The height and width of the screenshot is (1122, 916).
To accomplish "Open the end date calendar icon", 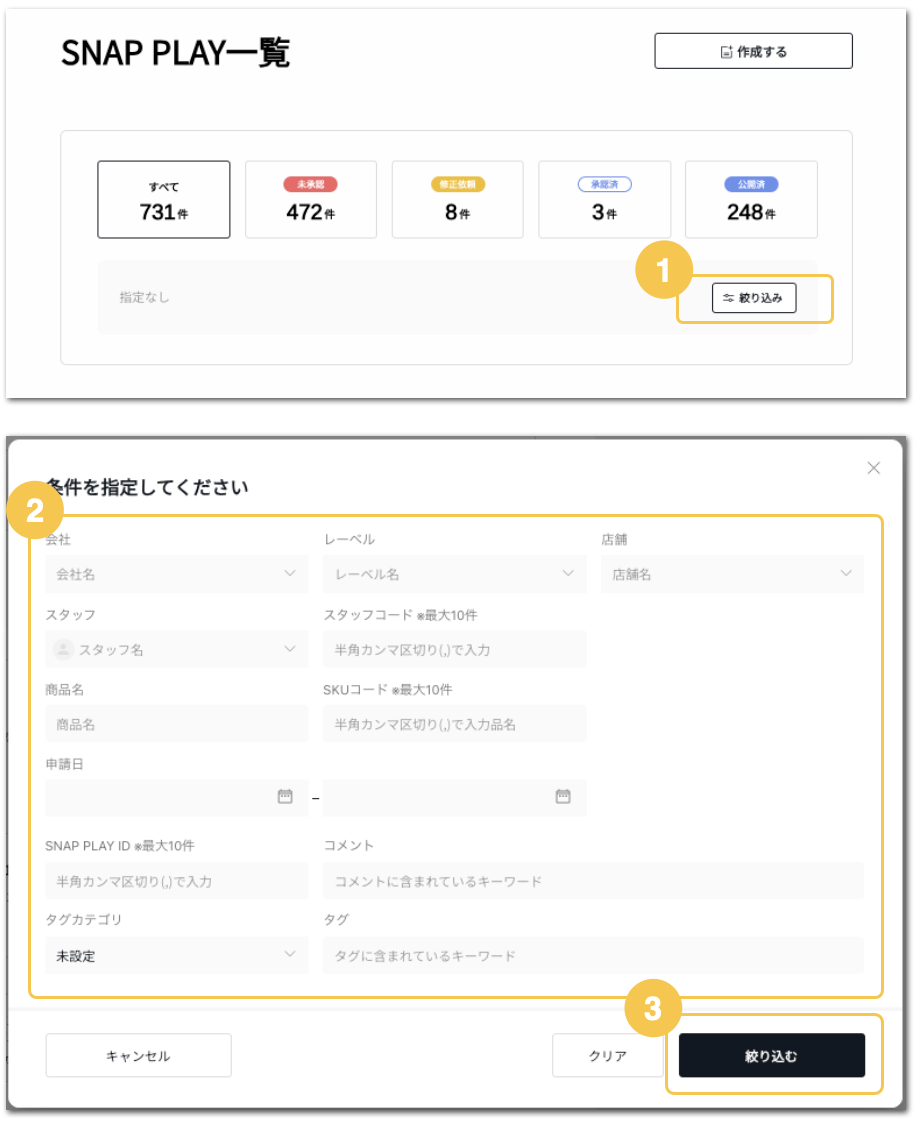I will click(x=562, y=796).
